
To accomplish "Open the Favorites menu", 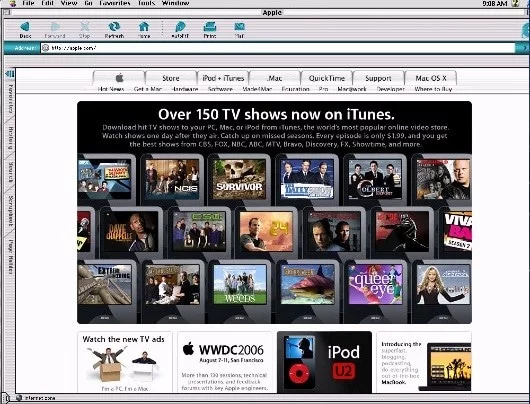I will [115, 3].
